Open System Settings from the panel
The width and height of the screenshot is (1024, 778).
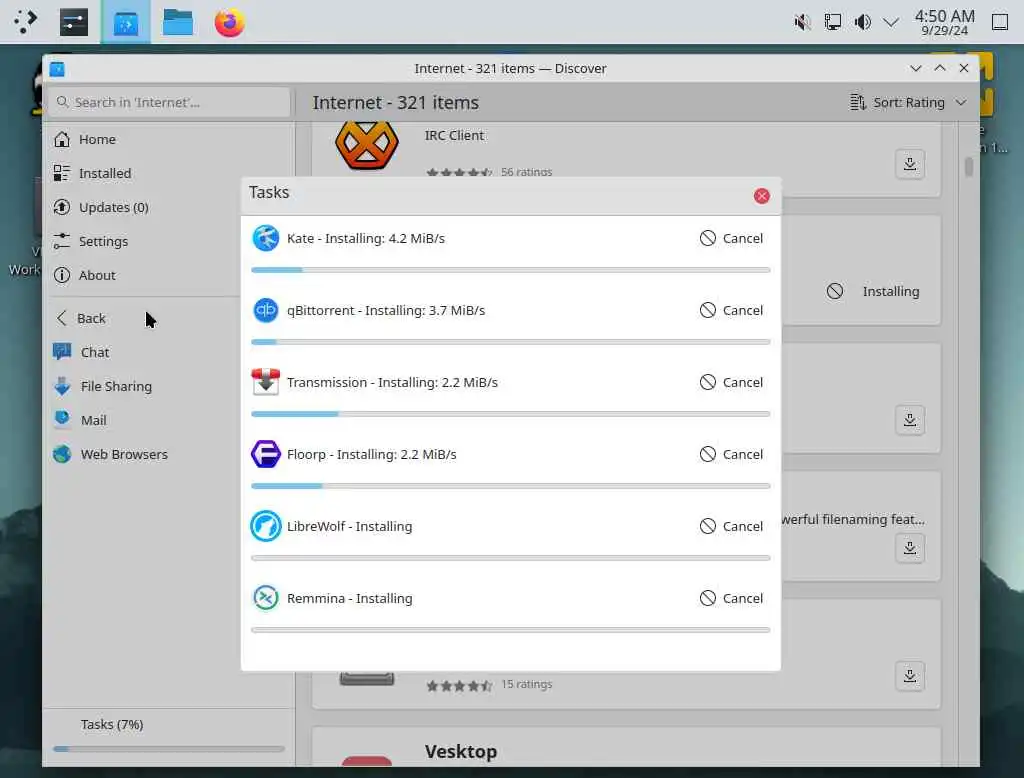74,22
